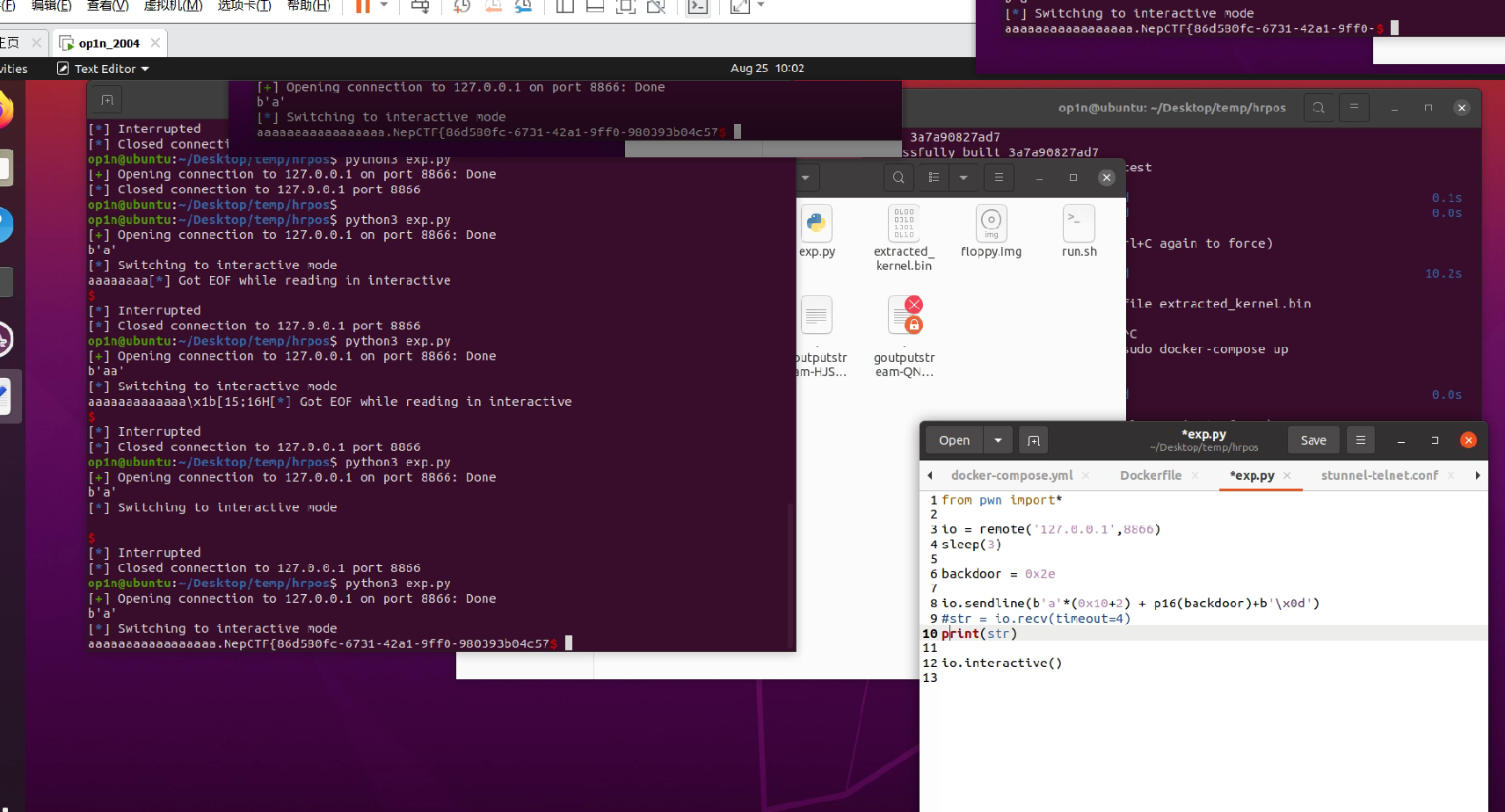Screen dimensions: 1505x812
Task: Show the library sidebar view icon
Action: 564,6
